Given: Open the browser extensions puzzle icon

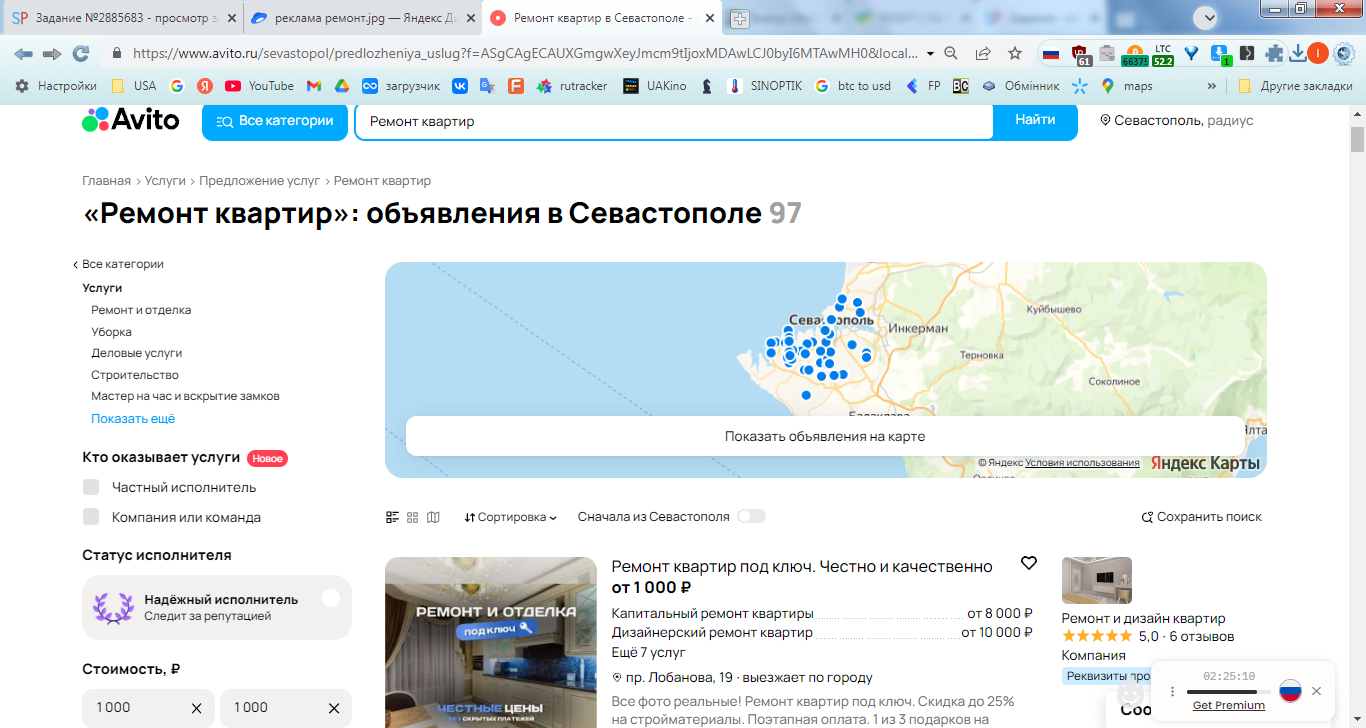Looking at the screenshot, I should click(x=1274, y=53).
